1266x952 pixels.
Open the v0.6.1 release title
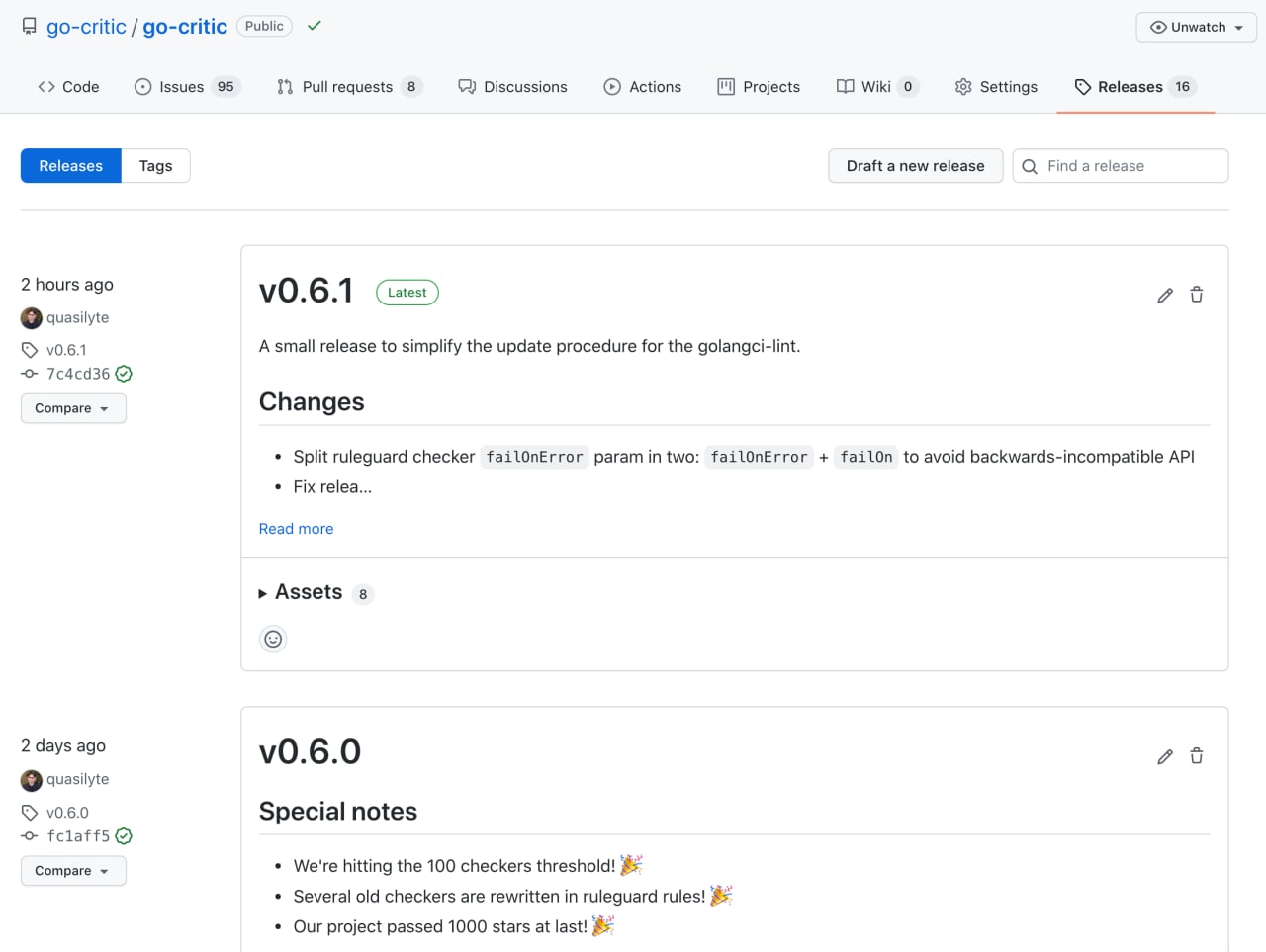307,291
